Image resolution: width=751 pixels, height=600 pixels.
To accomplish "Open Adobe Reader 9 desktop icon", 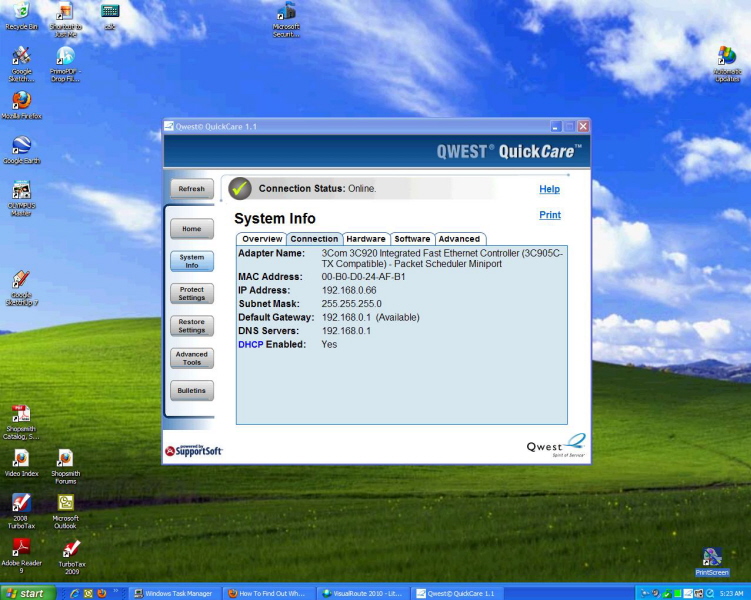I will click(x=22, y=556).
